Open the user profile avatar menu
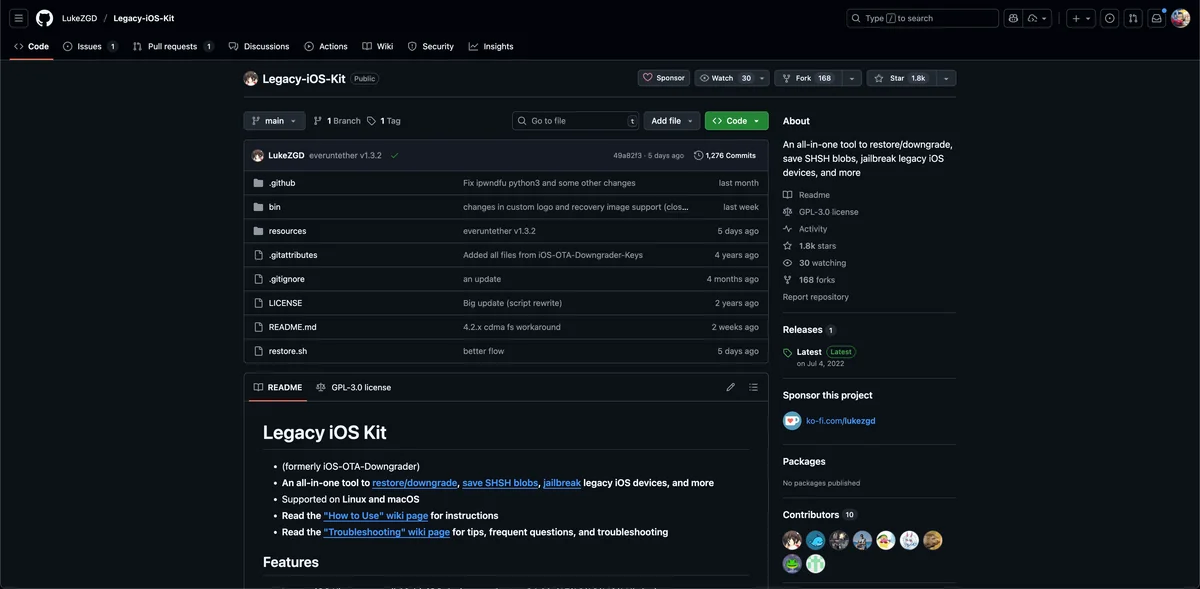Viewport: 1200px width, 589px height. (x=1180, y=18)
